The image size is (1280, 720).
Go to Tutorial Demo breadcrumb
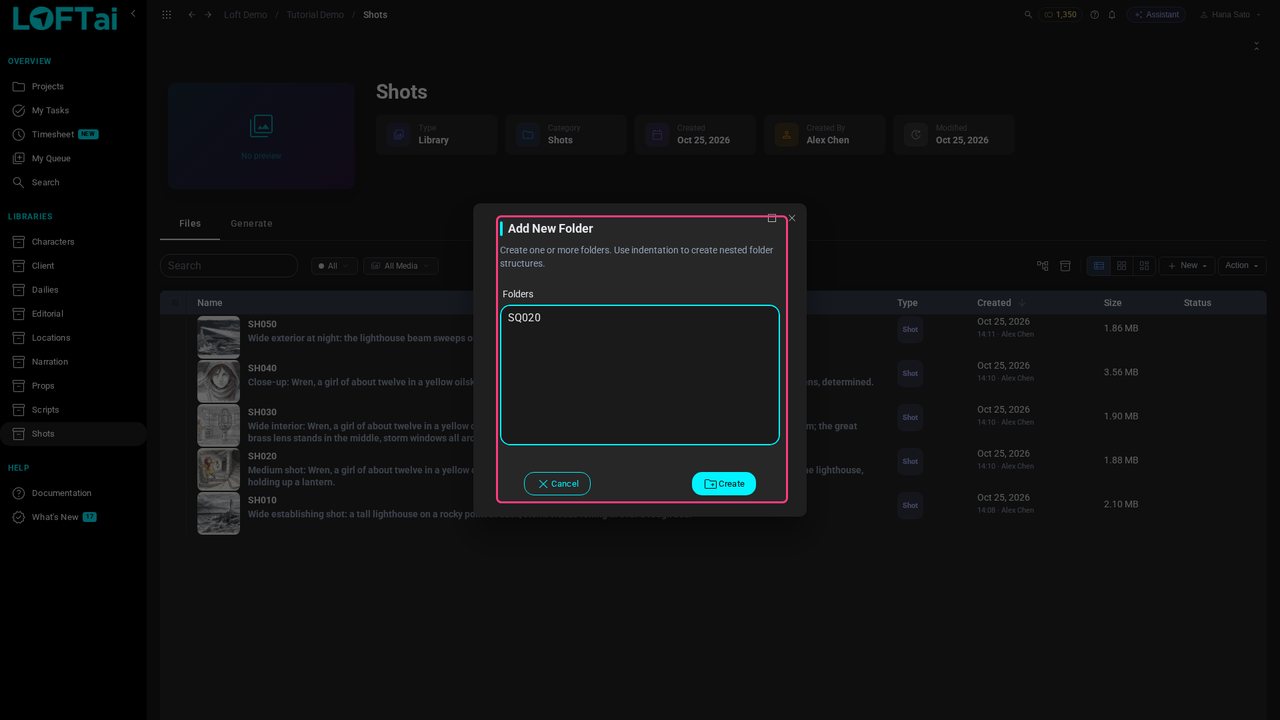coord(315,15)
